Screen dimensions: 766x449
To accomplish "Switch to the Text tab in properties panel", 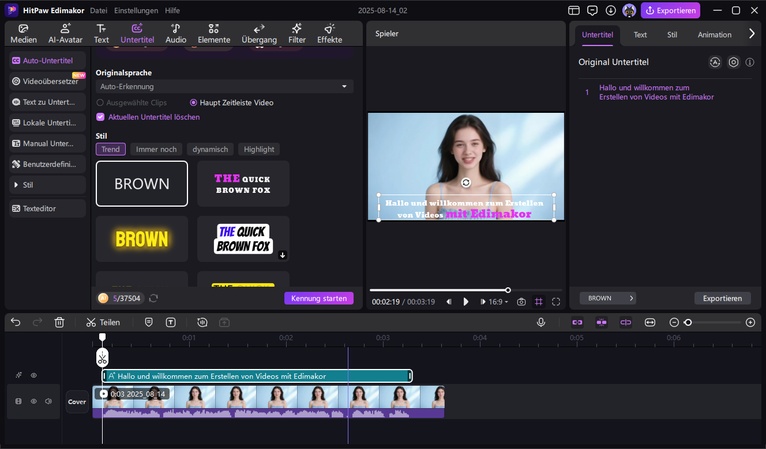I will (640, 35).
